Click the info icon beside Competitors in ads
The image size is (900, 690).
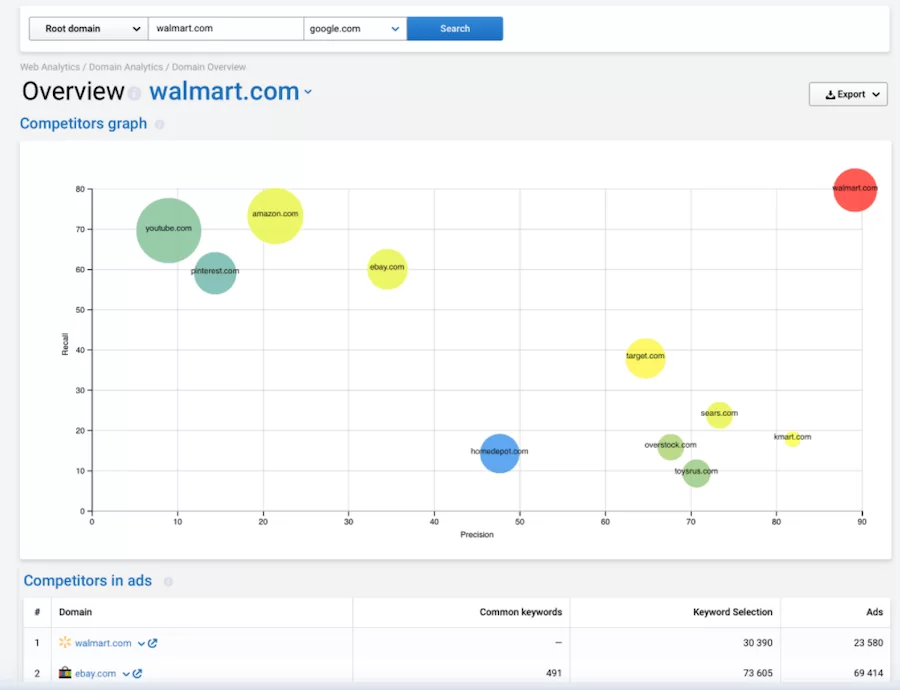pos(168,582)
